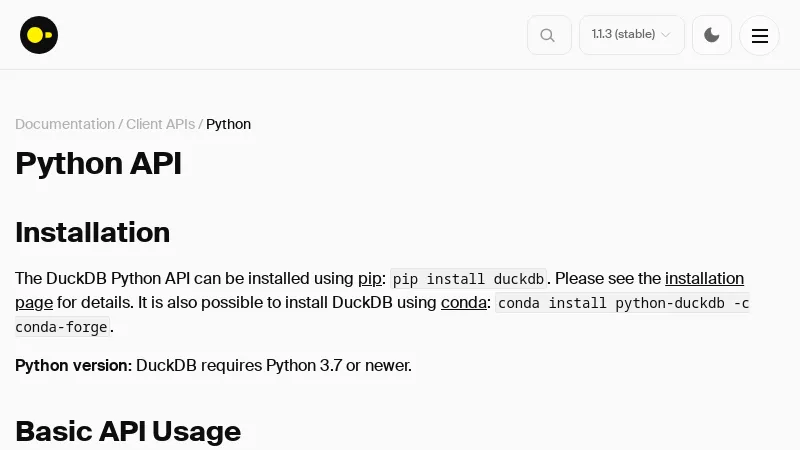800x450 pixels.
Task: Open the installation page link
Action: click(704, 278)
